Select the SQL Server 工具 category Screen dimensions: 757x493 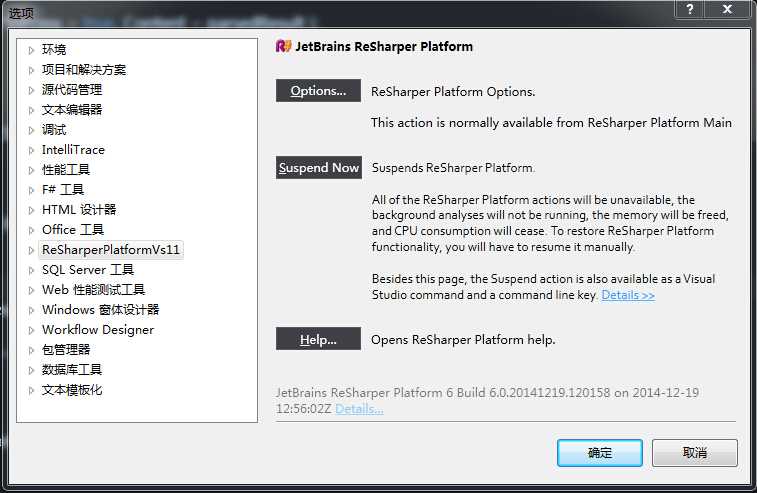tap(88, 270)
